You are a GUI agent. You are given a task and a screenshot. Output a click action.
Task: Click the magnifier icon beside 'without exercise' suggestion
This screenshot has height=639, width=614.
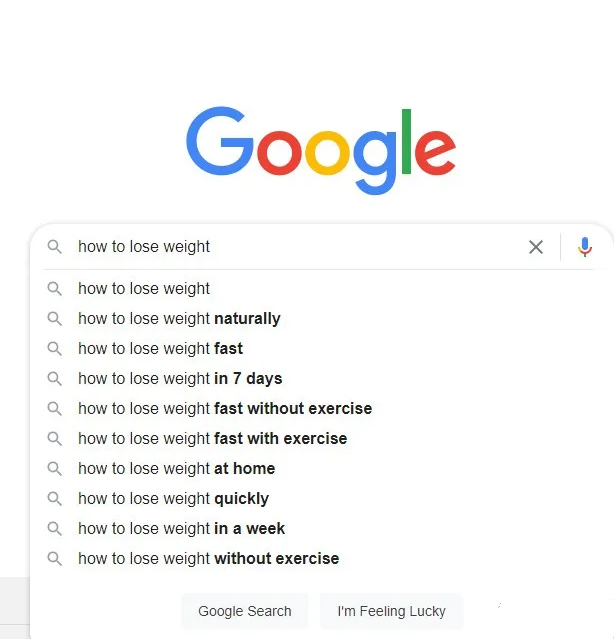pos(55,558)
